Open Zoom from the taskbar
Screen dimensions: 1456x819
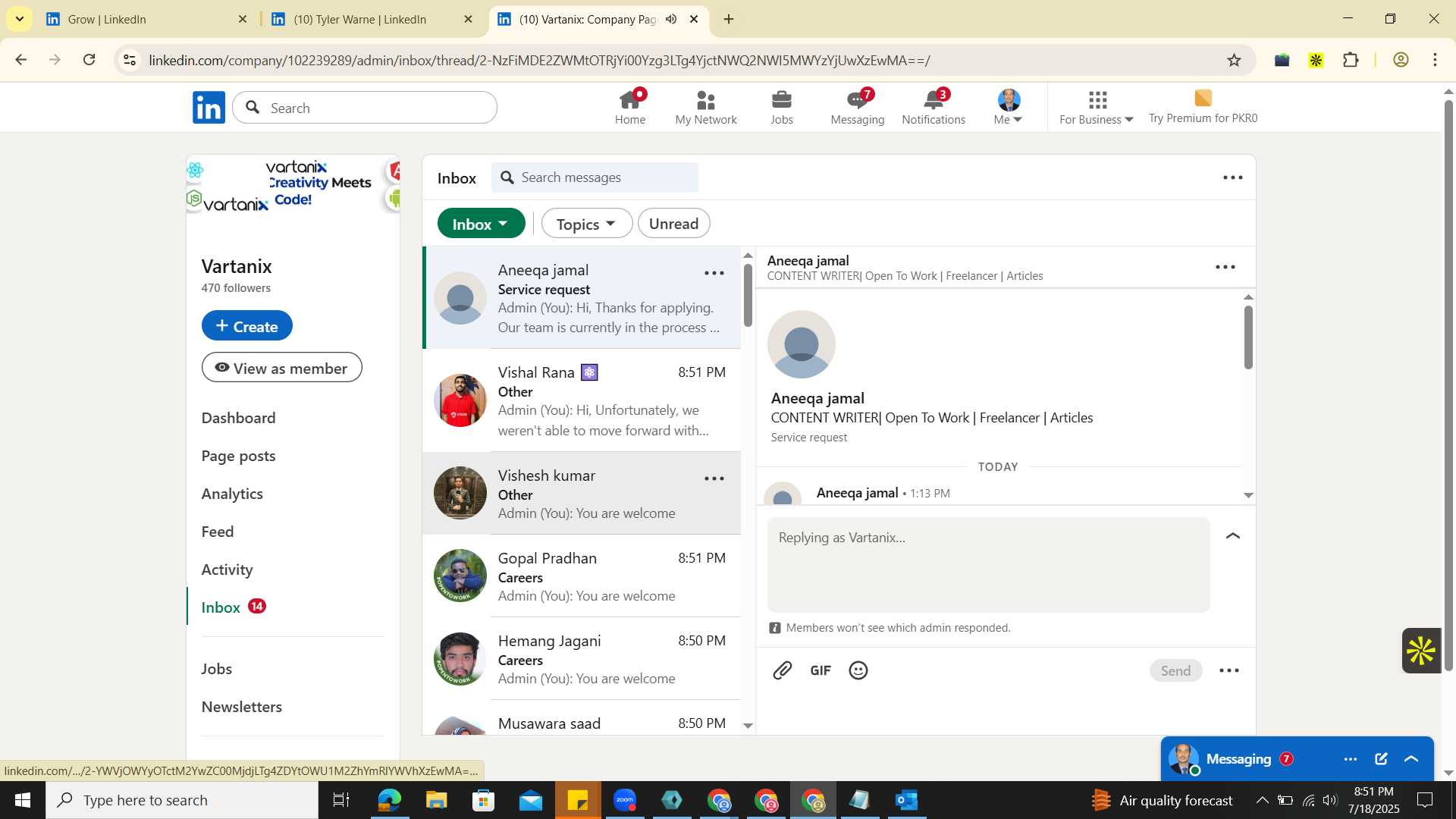pos(625,800)
